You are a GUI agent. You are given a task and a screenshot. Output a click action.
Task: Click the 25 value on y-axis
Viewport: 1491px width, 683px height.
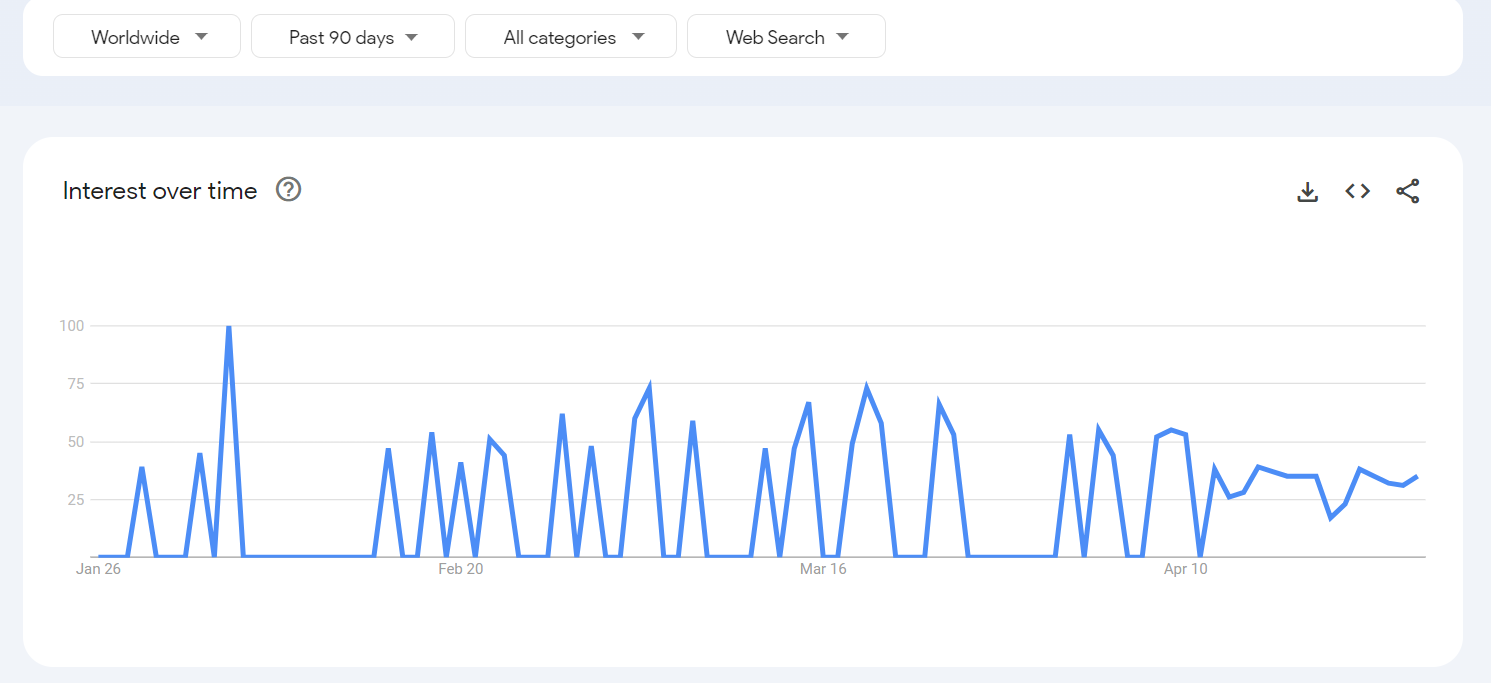(x=75, y=500)
